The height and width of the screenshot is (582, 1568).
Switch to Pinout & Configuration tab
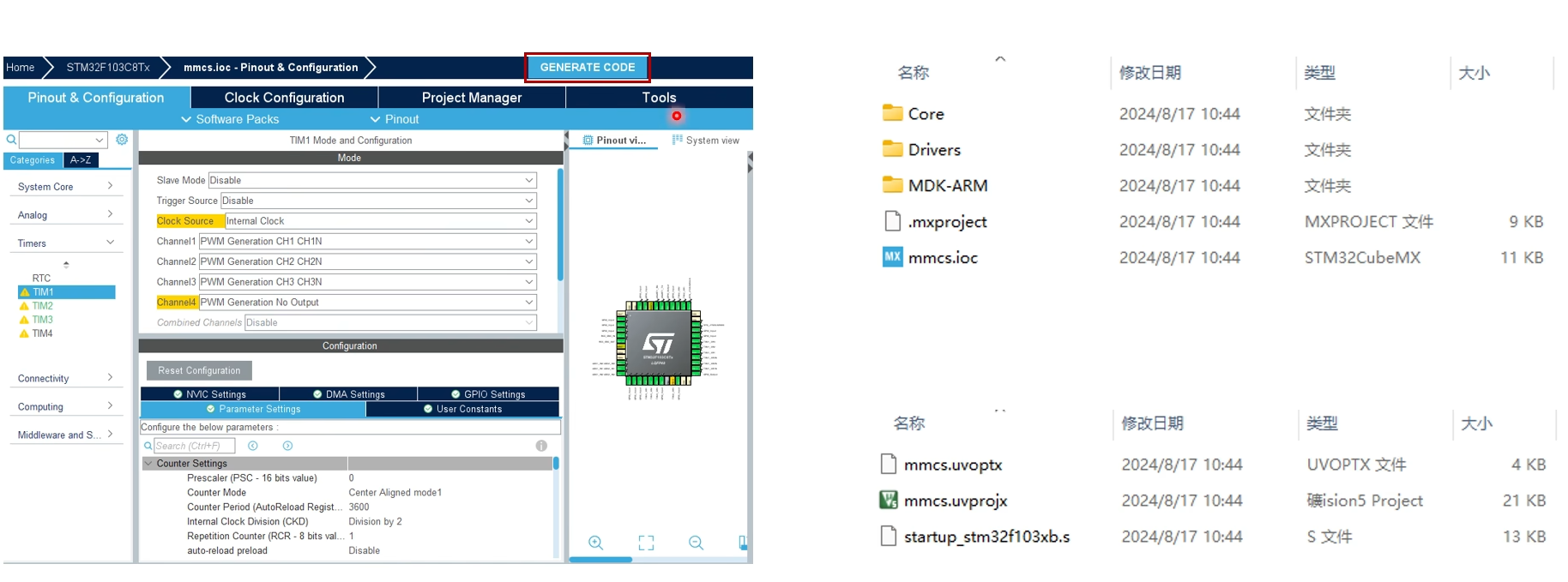pos(96,98)
